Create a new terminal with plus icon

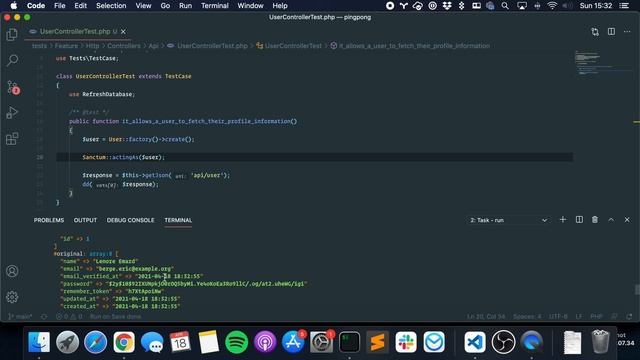(562, 220)
